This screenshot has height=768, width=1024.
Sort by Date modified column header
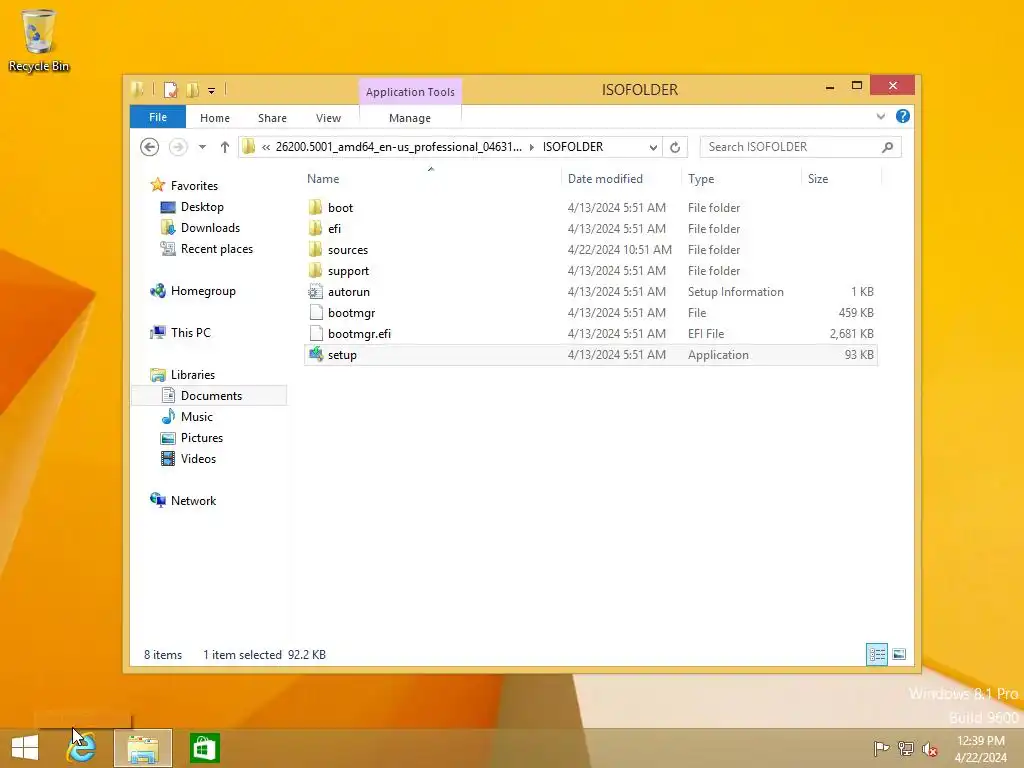click(605, 179)
